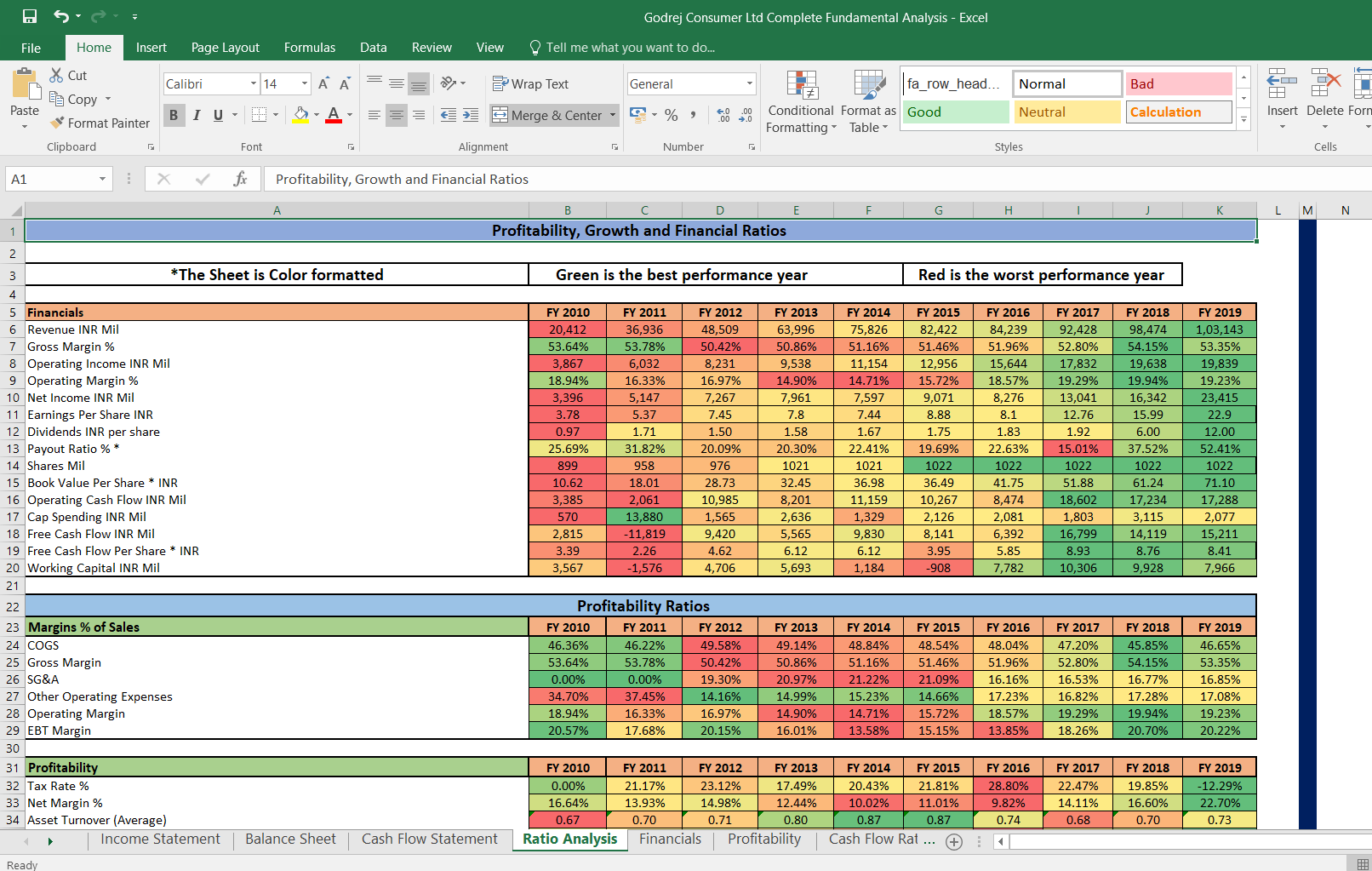Toggle Merge & Center
The image size is (1372, 871).
547,115
